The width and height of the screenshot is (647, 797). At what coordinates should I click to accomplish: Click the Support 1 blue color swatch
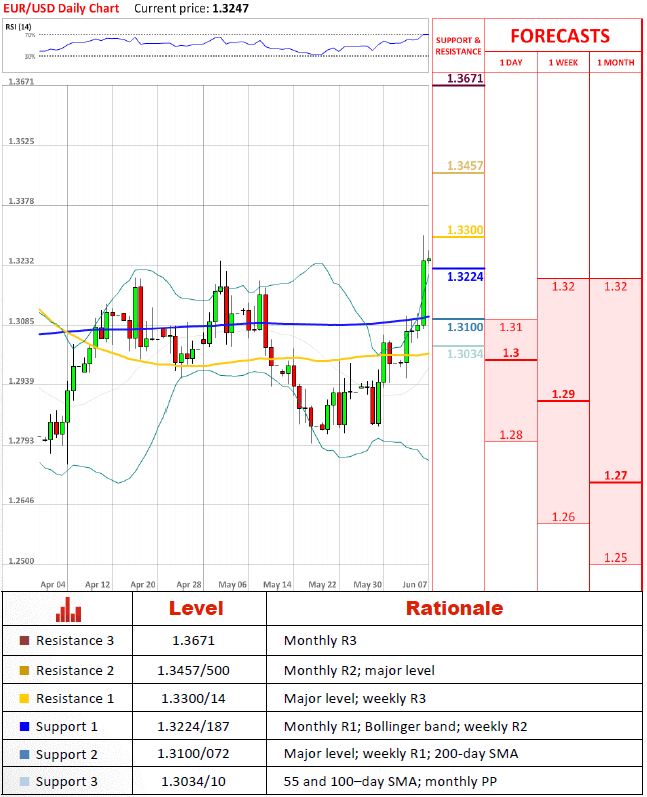coord(24,726)
